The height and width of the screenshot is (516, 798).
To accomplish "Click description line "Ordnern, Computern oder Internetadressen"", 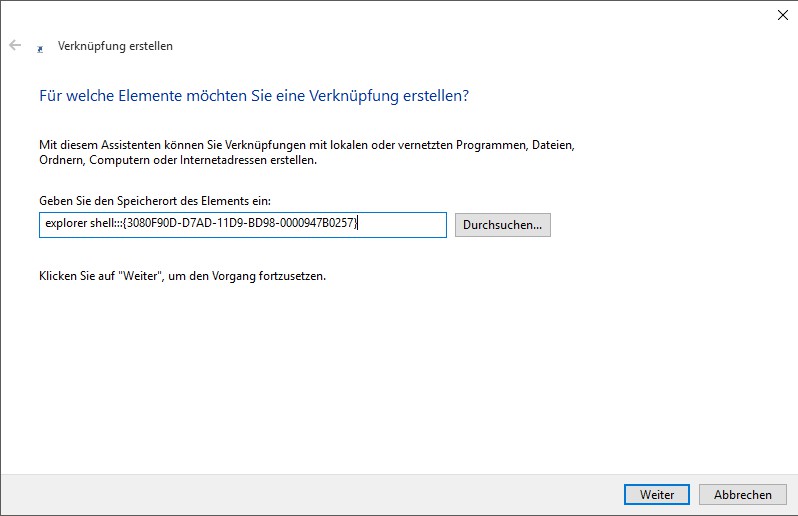I will (x=177, y=160).
